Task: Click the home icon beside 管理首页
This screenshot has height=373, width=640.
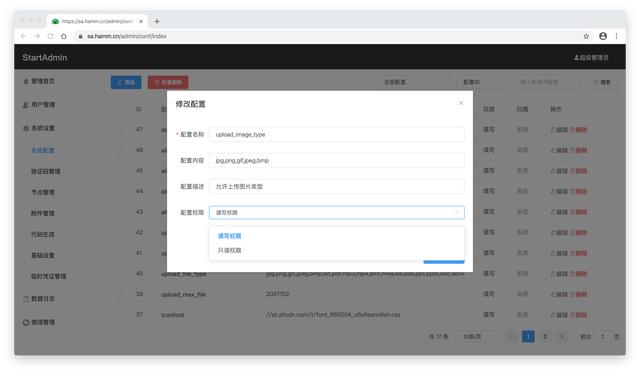Action: 26,81
